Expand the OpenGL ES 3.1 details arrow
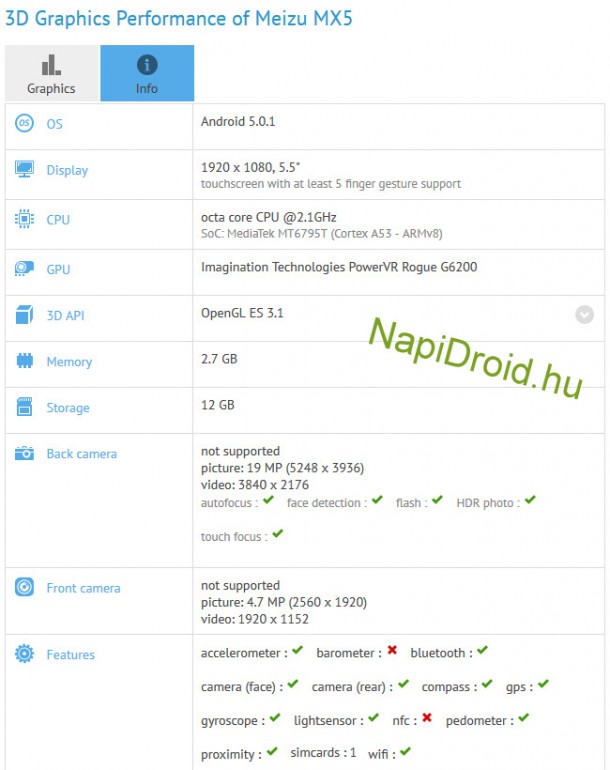Screen dimensions: 610x770 click(584, 314)
